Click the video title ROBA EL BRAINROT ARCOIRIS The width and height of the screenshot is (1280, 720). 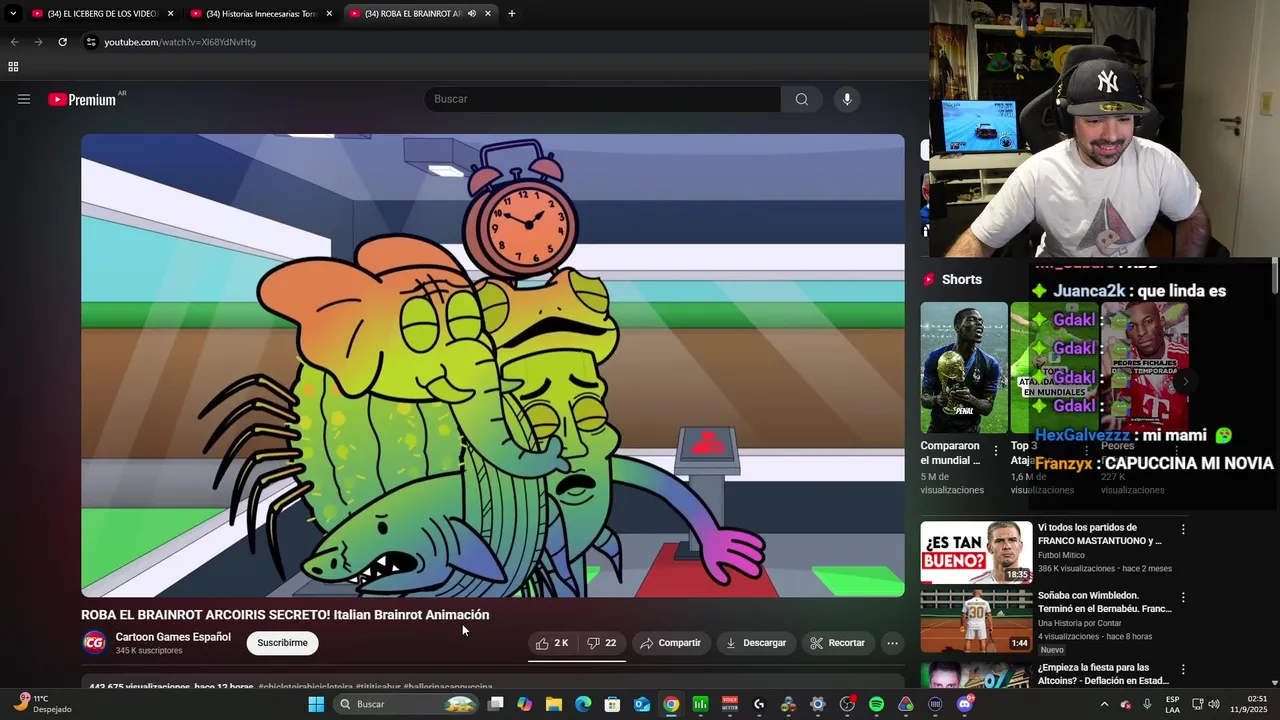click(x=285, y=615)
